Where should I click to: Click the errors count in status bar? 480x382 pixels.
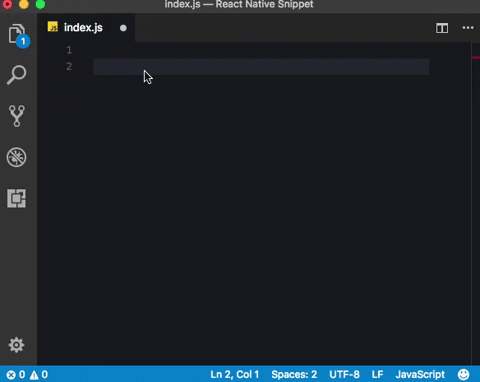[x=16, y=375]
